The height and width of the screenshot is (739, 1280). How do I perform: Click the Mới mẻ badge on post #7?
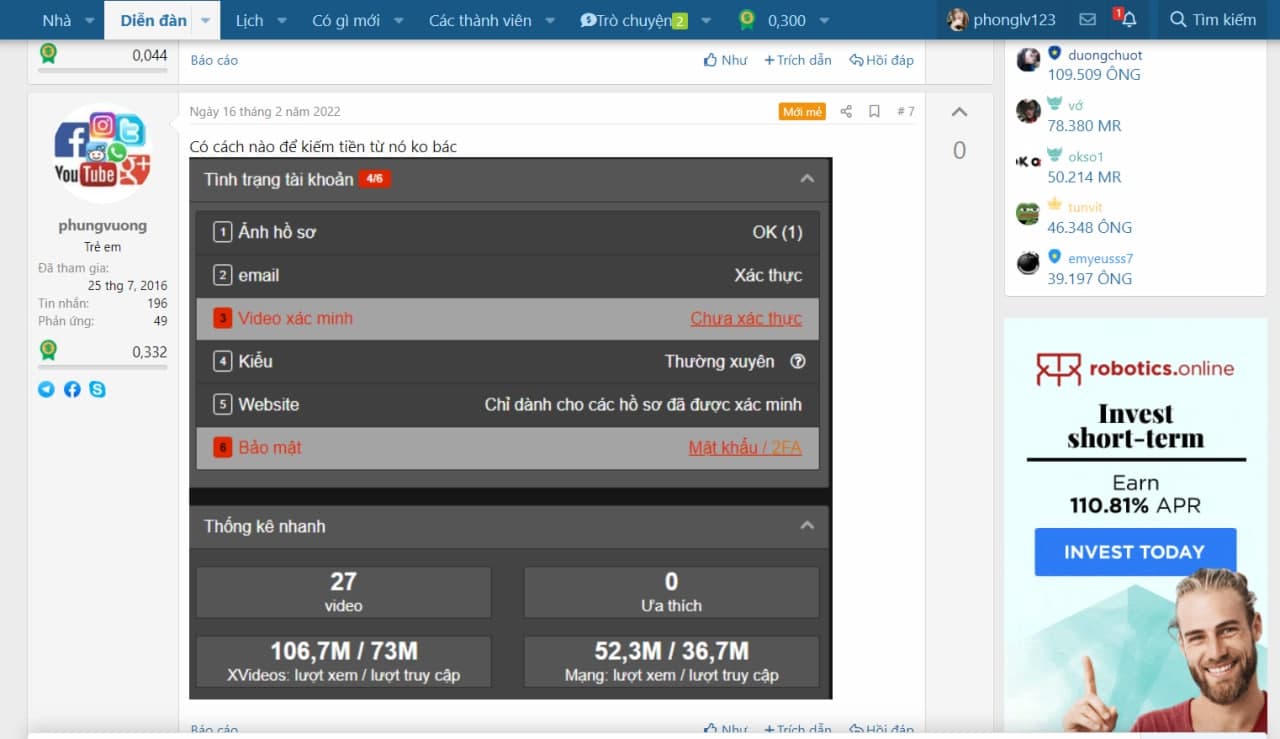(x=802, y=112)
